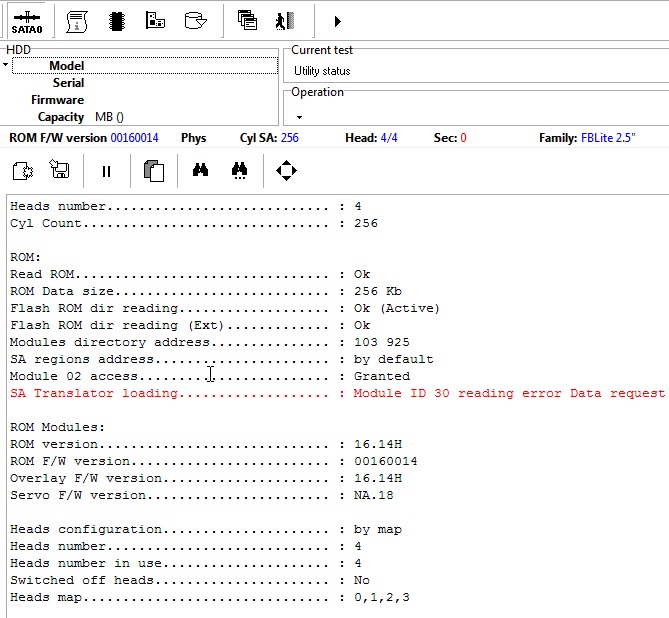The image size is (669, 618).
Task: Pause the log output
Action: [107, 172]
